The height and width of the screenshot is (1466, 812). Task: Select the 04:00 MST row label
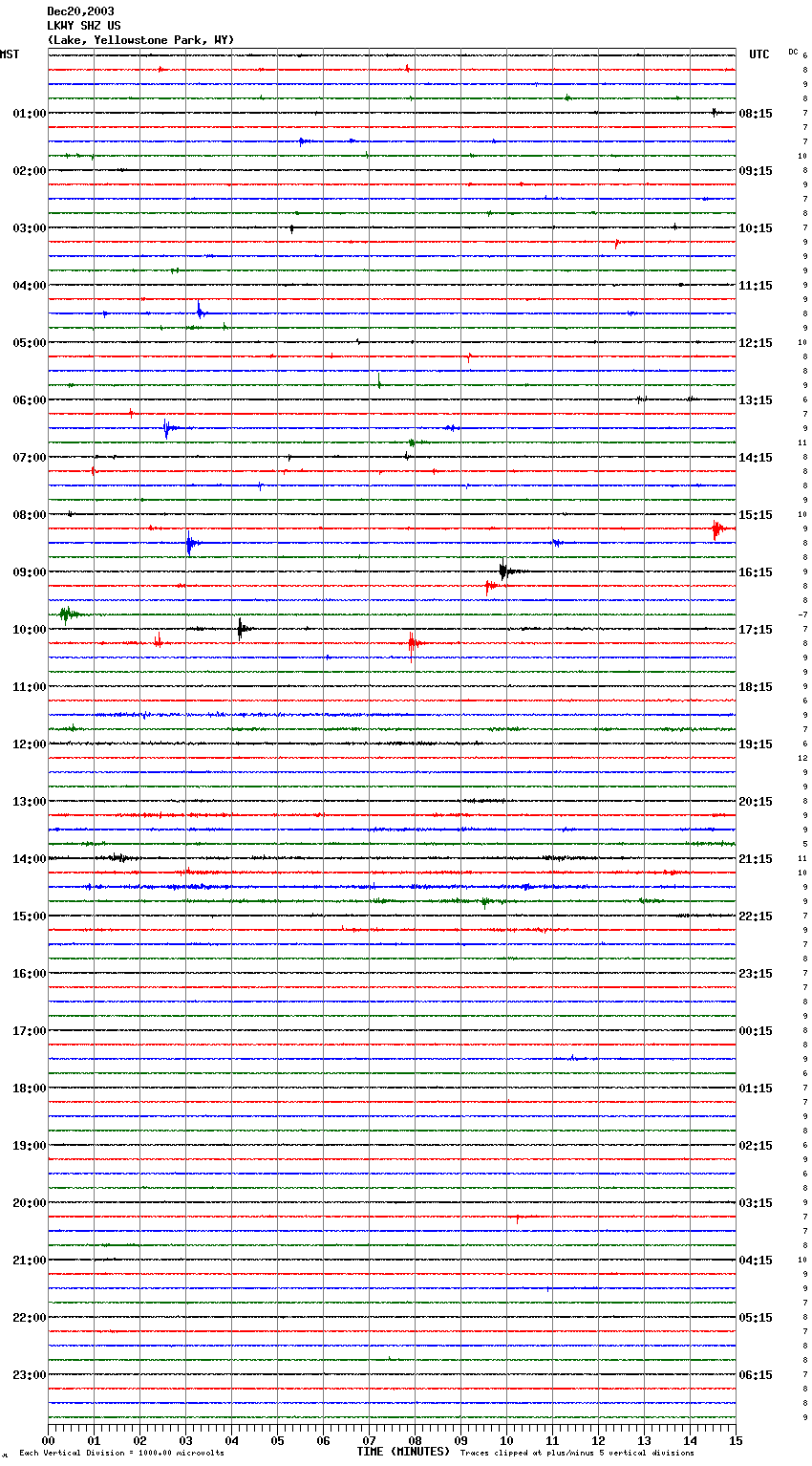coord(30,286)
